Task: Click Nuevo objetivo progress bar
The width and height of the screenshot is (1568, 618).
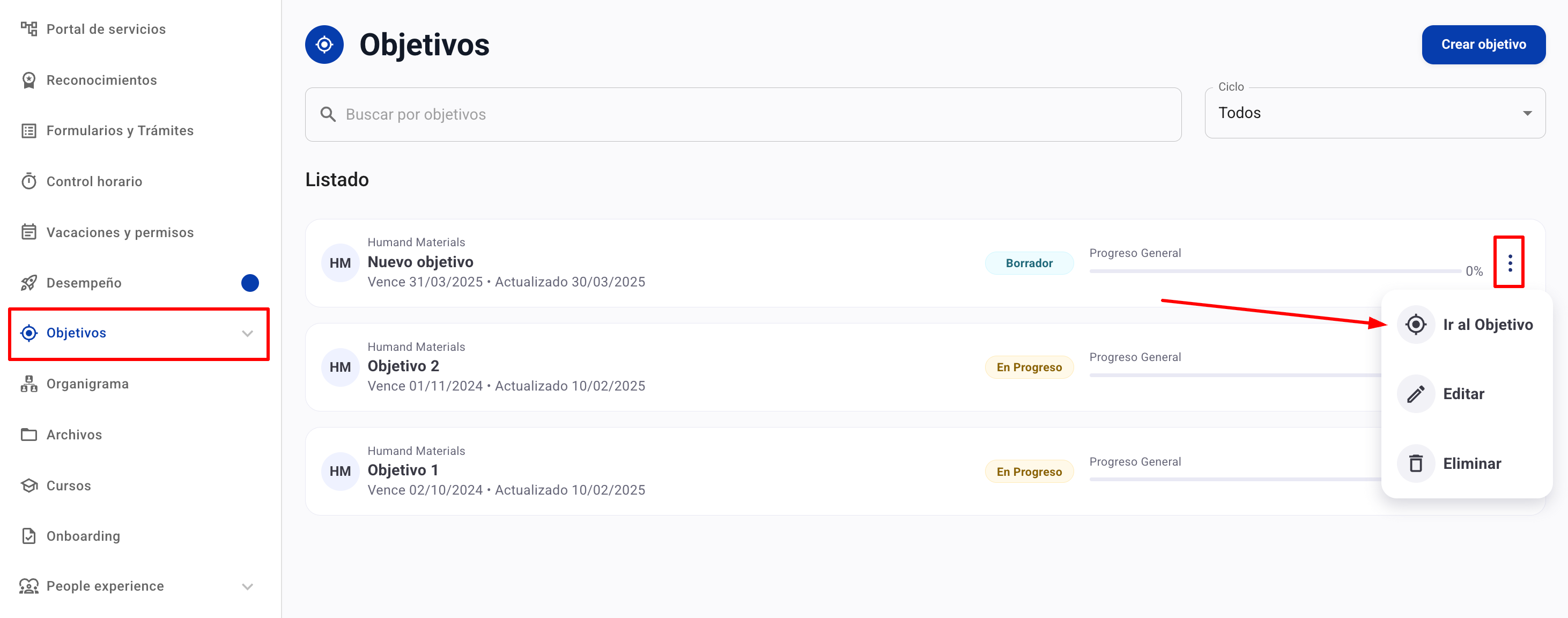Action: 1275,271
